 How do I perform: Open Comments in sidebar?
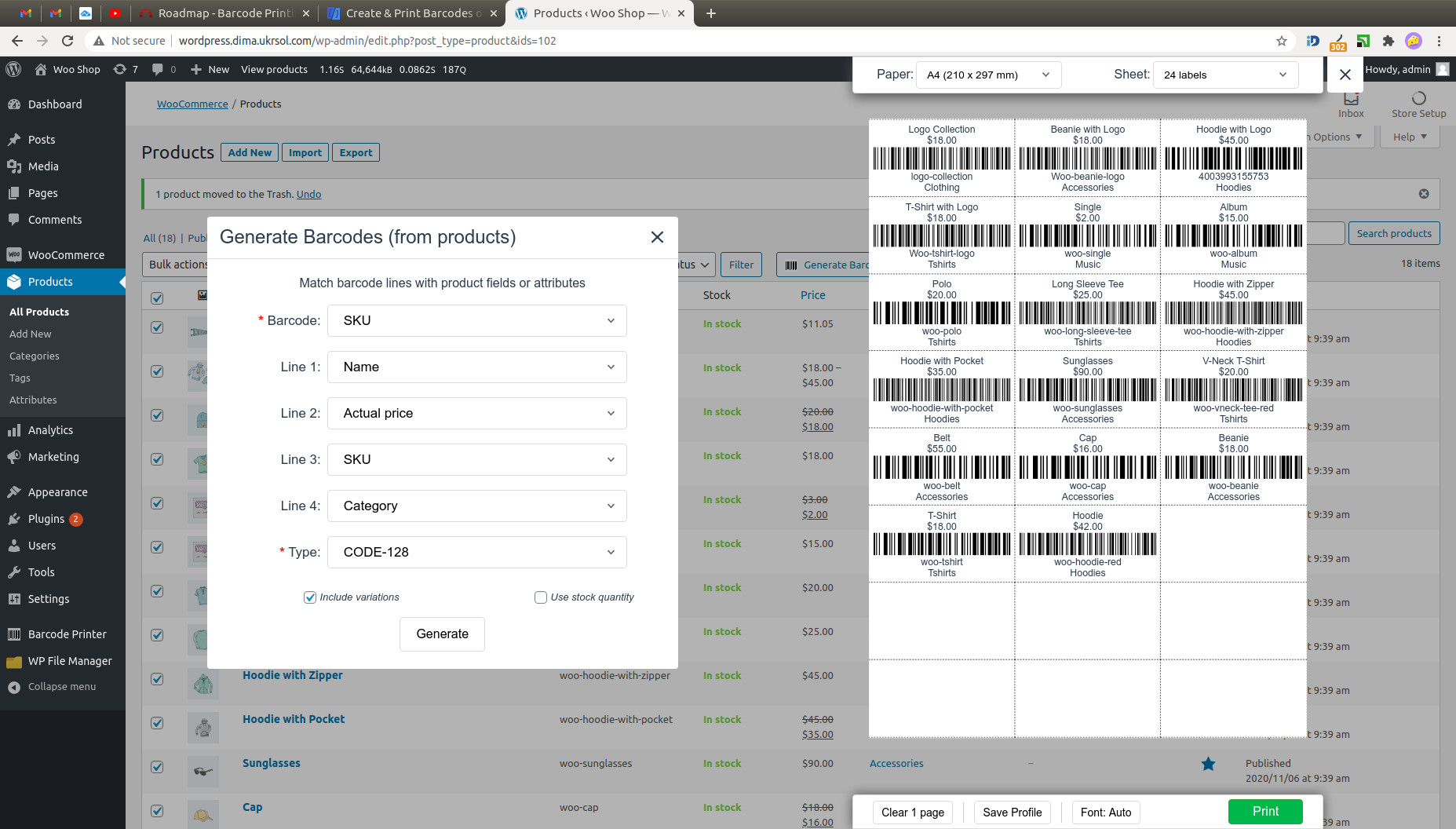(x=55, y=220)
